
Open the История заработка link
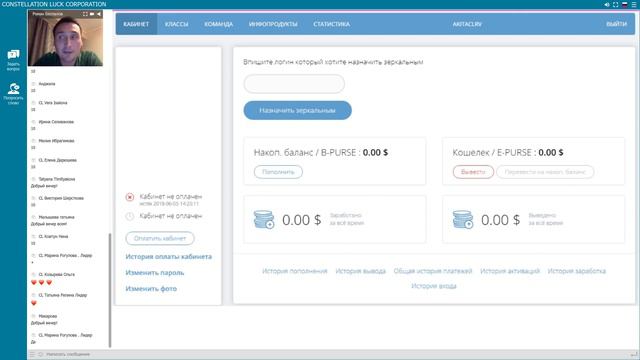(x=576, y=271)
